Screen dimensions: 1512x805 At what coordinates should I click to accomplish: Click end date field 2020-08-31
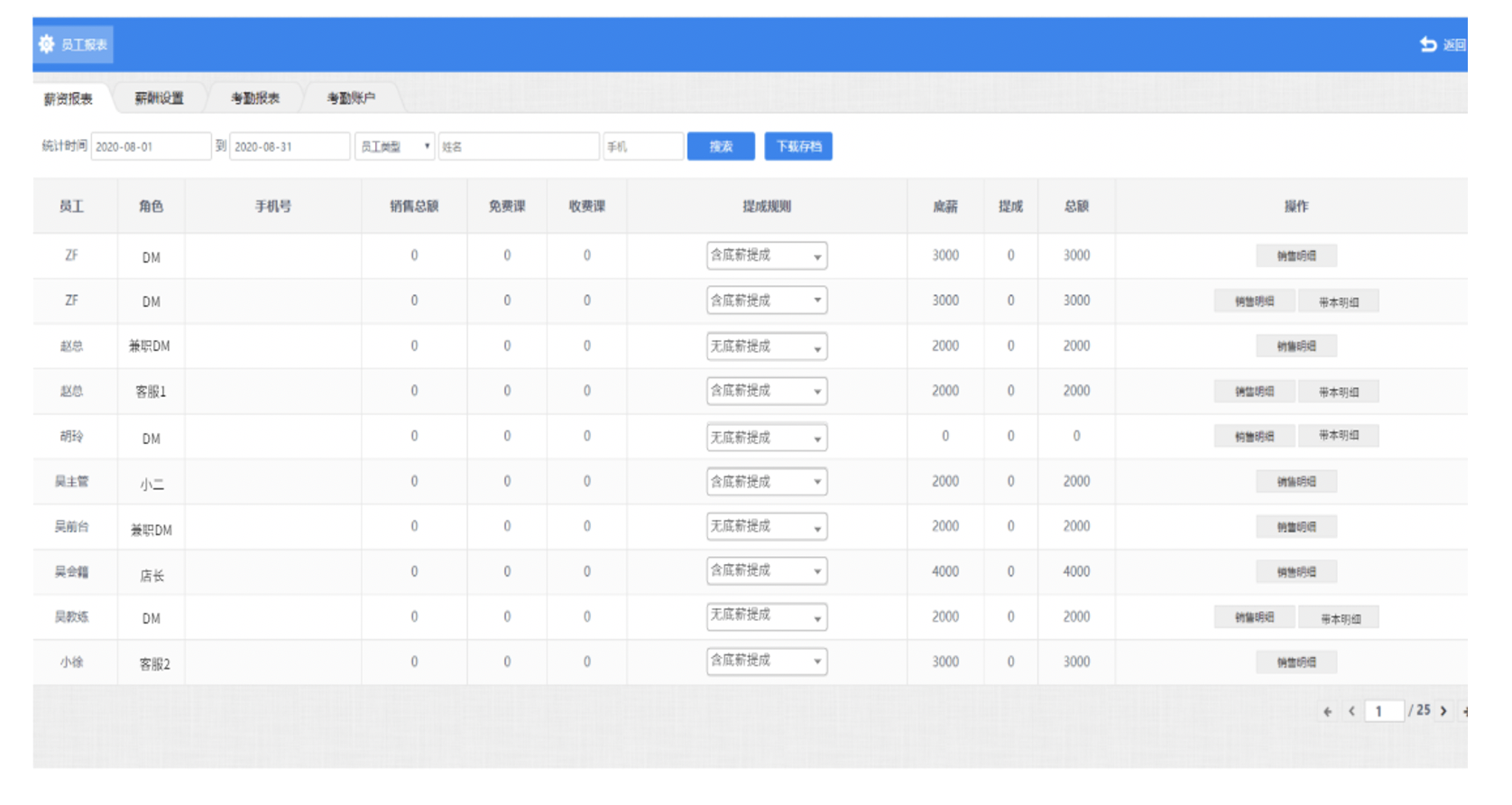[x=290, y=146]
